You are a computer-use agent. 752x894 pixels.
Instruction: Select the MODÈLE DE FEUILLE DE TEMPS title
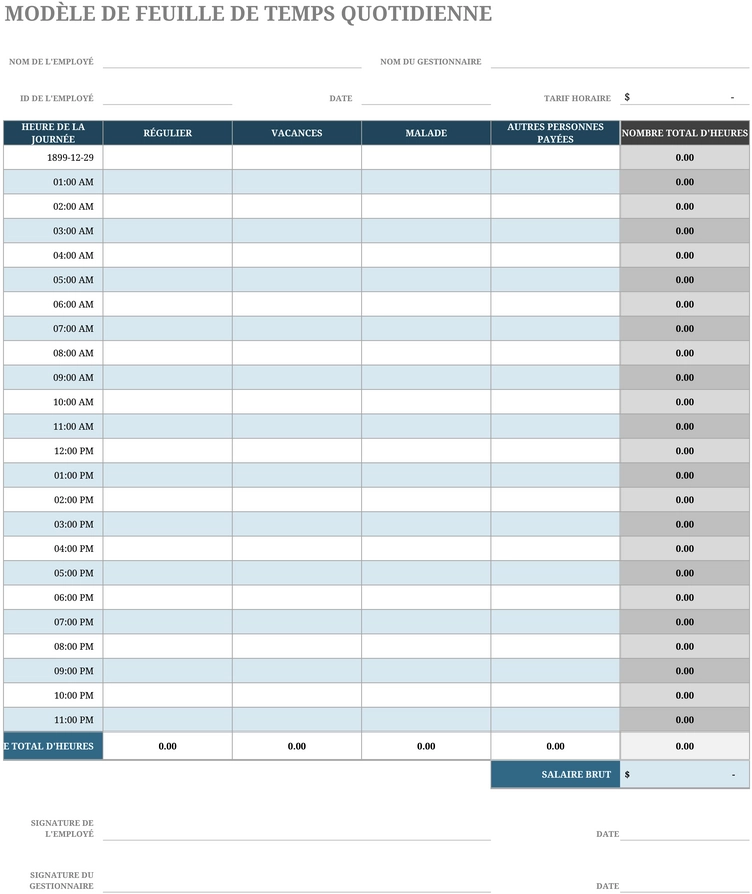coord(248,14)
